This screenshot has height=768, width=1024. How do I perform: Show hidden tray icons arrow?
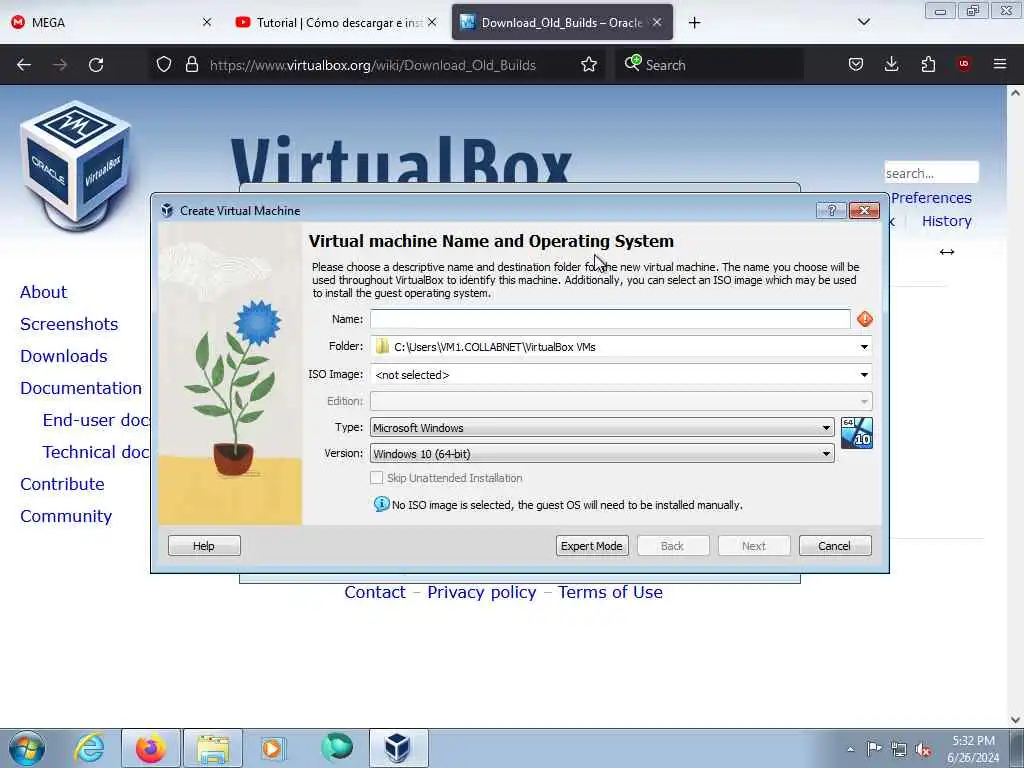pyautogui.click(x=850, y=750)
